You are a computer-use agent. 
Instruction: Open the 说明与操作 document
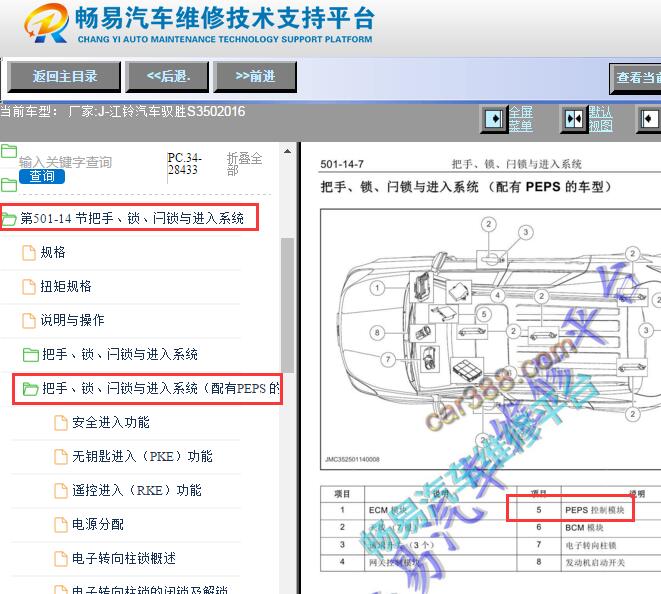[x=73, y=320]
